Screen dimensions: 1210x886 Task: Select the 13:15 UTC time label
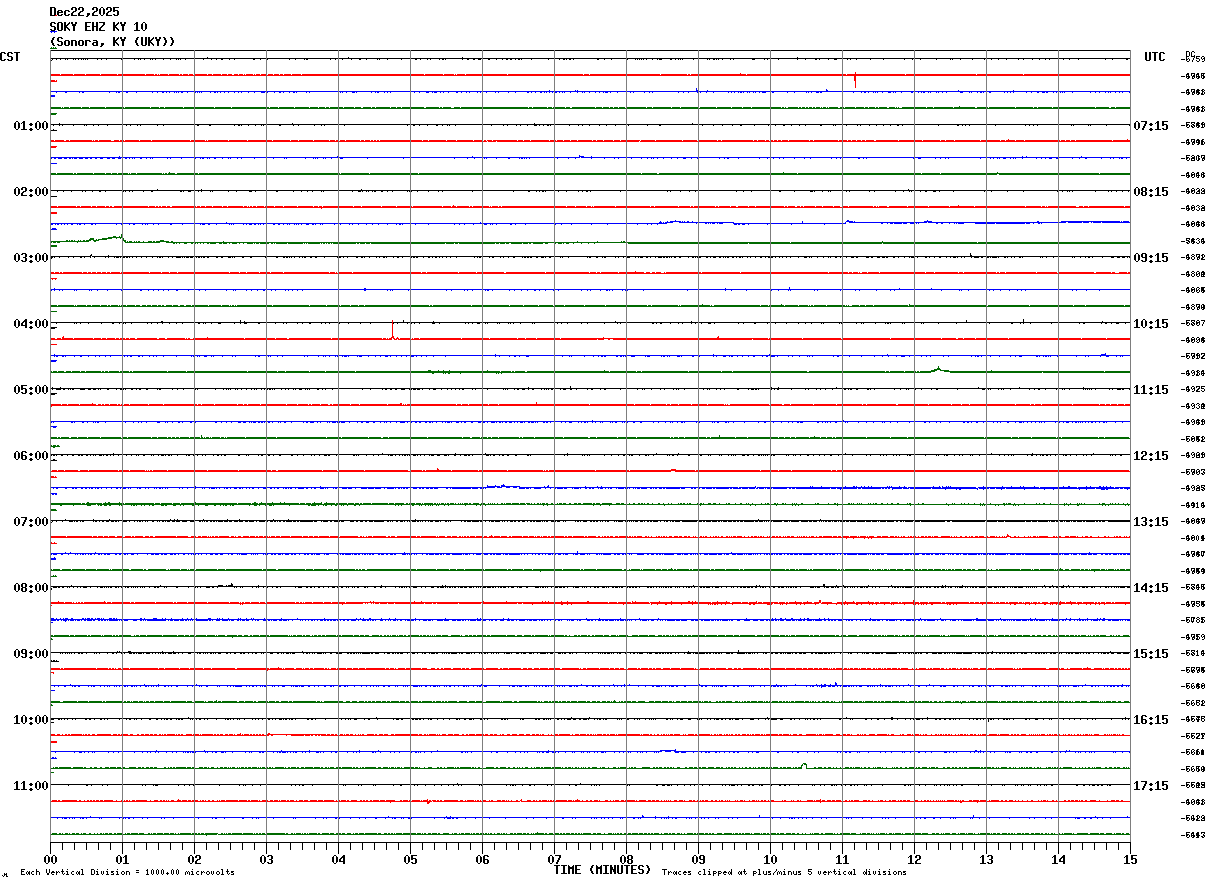click(1150, 522)
